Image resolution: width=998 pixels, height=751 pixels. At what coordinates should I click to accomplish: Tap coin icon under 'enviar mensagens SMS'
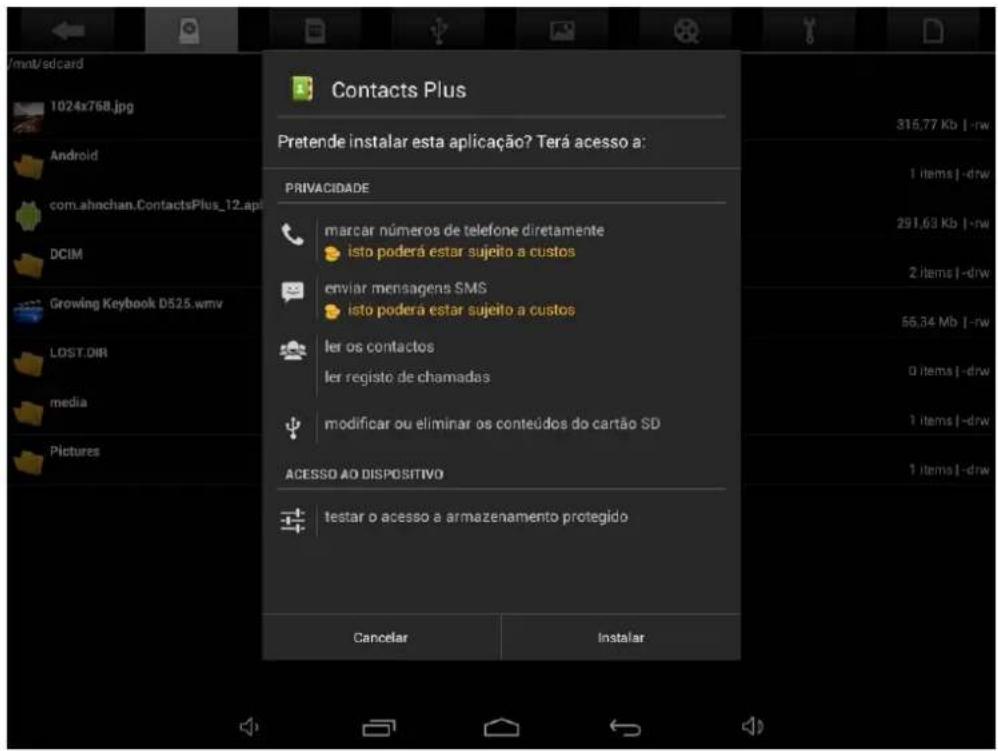[x=332, y=311]
